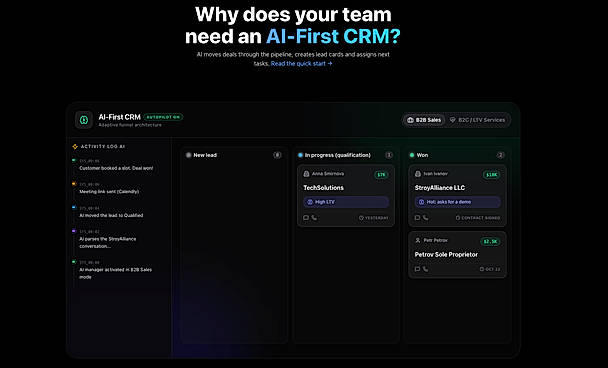Screen dimensions: 608x368
Task: Click the green brain logo icon
Action: (84, 120)
